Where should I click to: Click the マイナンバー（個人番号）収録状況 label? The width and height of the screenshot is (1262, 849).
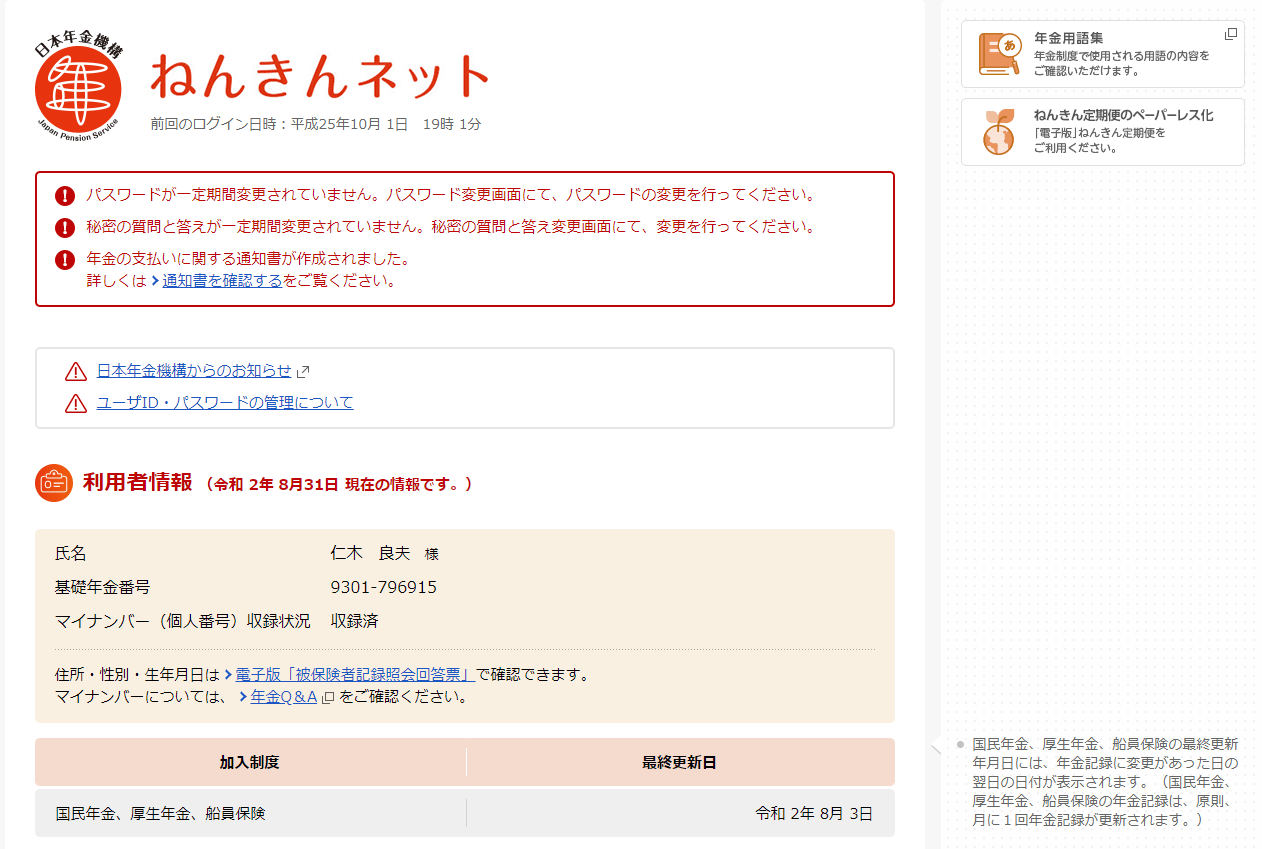tap(182, 621)
